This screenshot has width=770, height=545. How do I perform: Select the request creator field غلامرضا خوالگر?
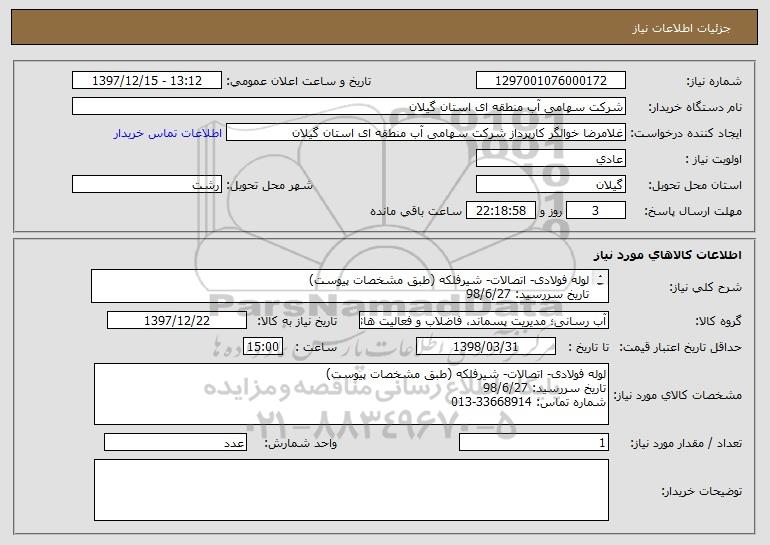click(x=426, y=133)
